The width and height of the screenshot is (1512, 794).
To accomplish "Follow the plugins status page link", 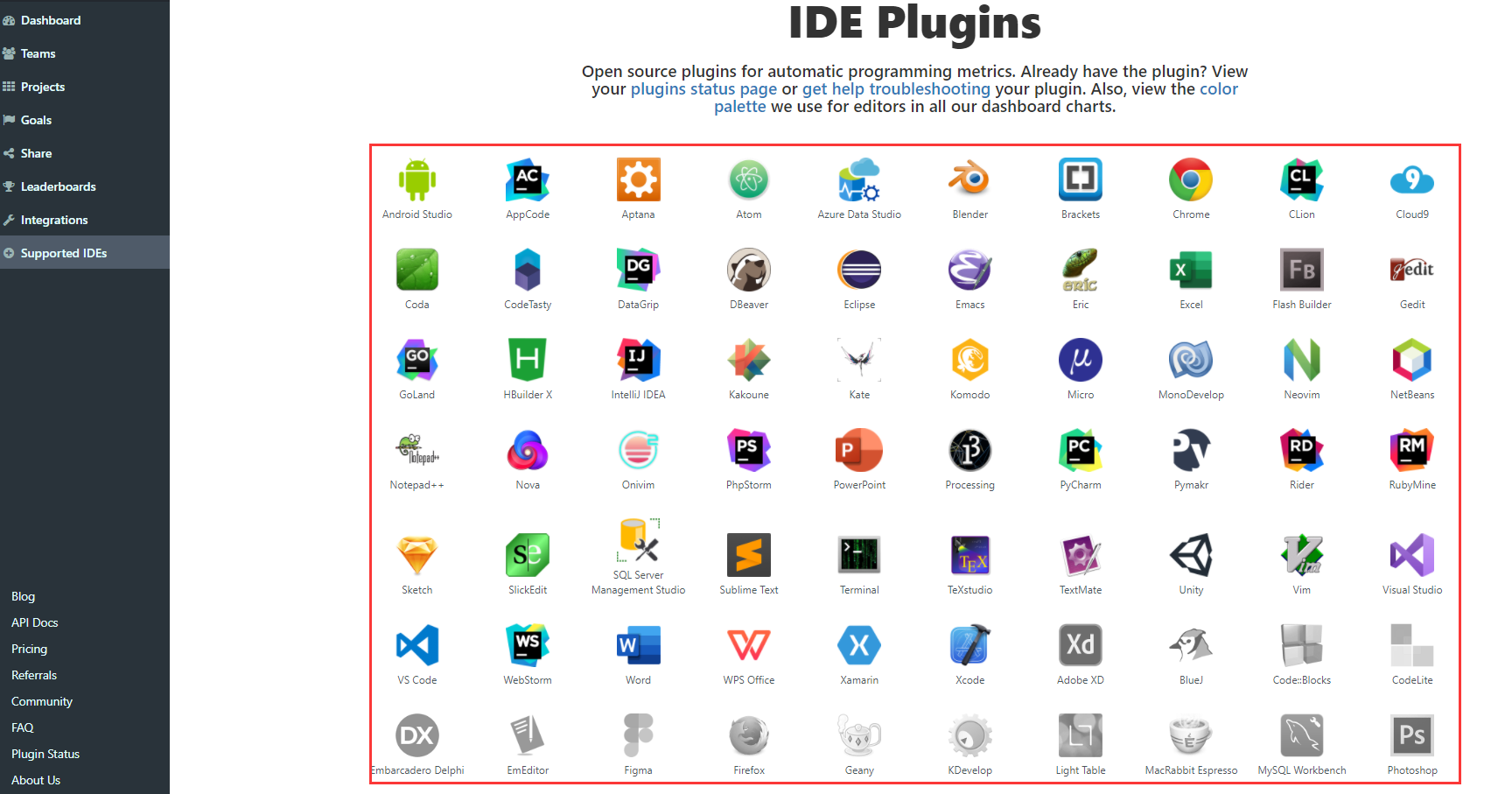I will click(x=703, y=89).
